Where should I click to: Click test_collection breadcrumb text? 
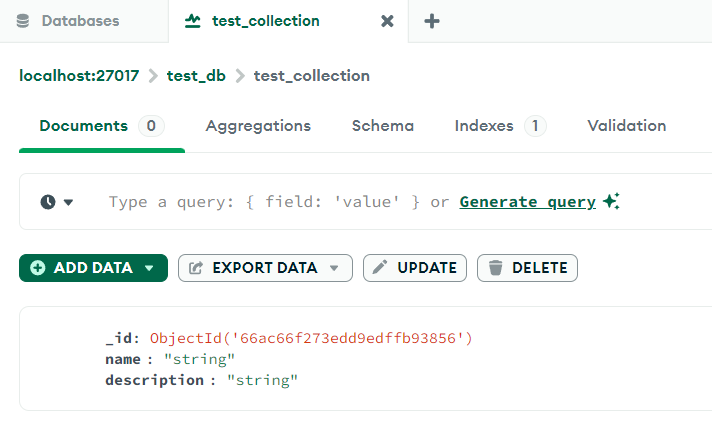[312, 75]
